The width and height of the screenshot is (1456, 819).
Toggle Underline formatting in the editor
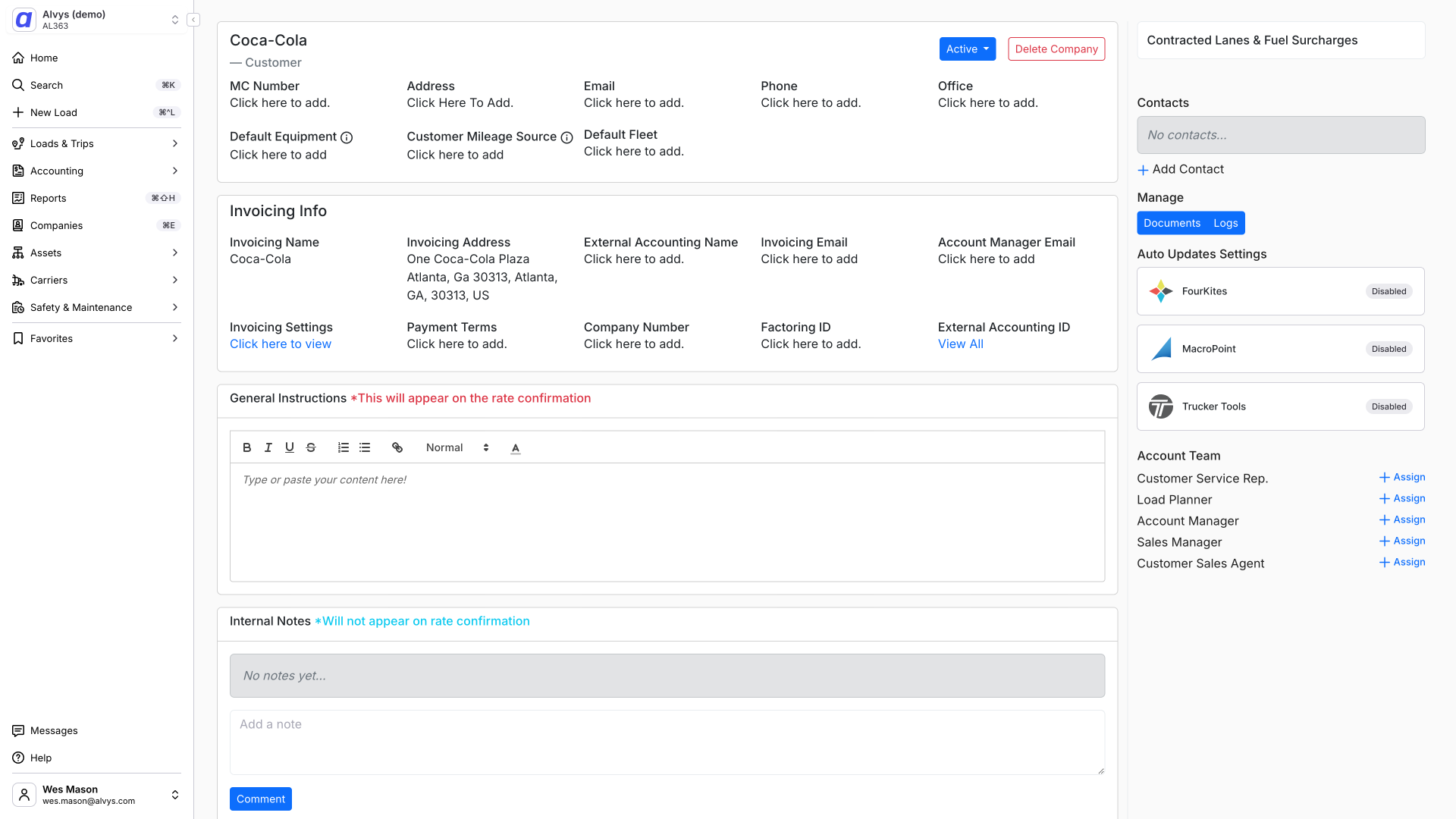coord(289,447)
